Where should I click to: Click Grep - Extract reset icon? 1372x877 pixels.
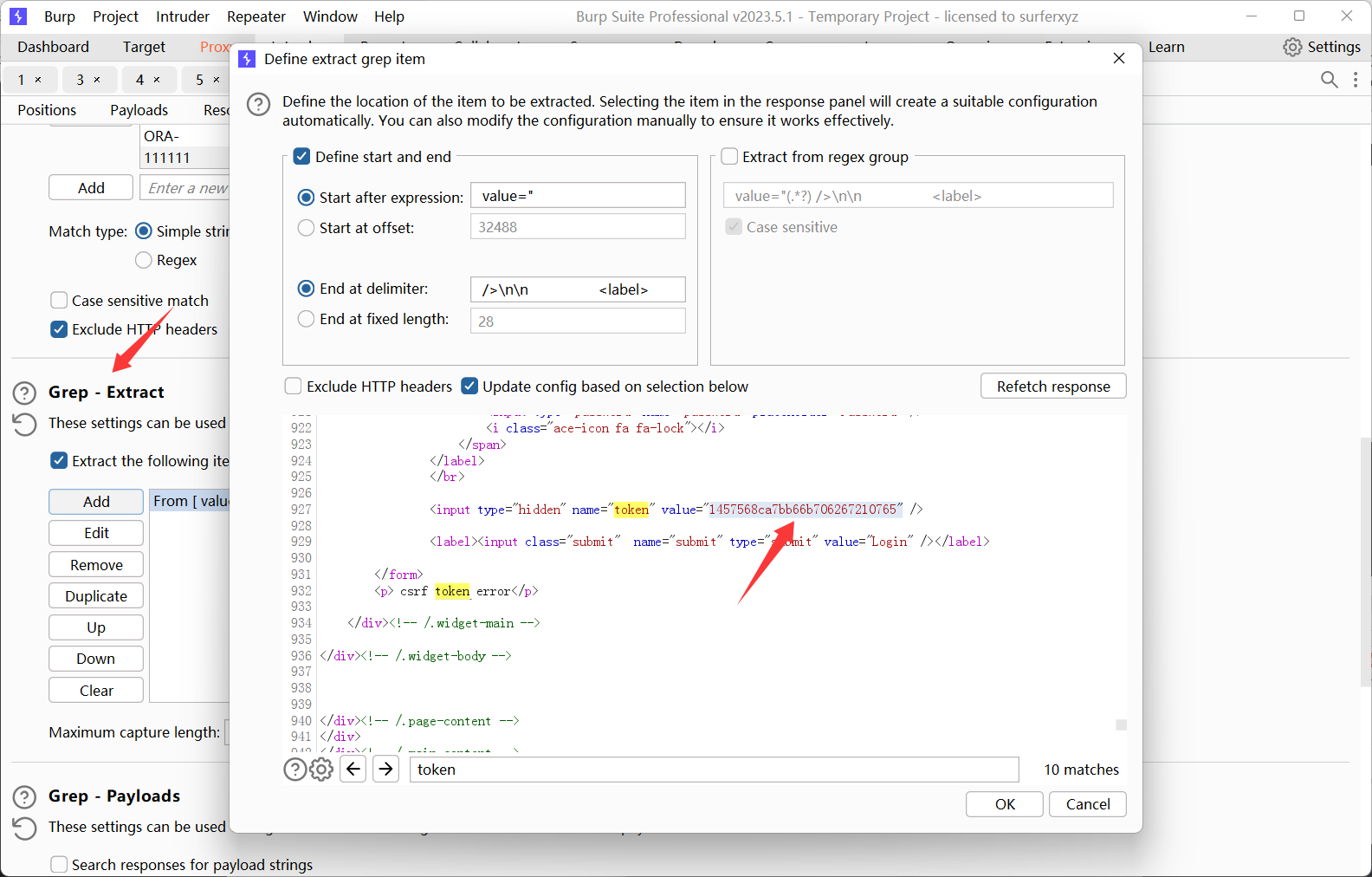[24, 424]
